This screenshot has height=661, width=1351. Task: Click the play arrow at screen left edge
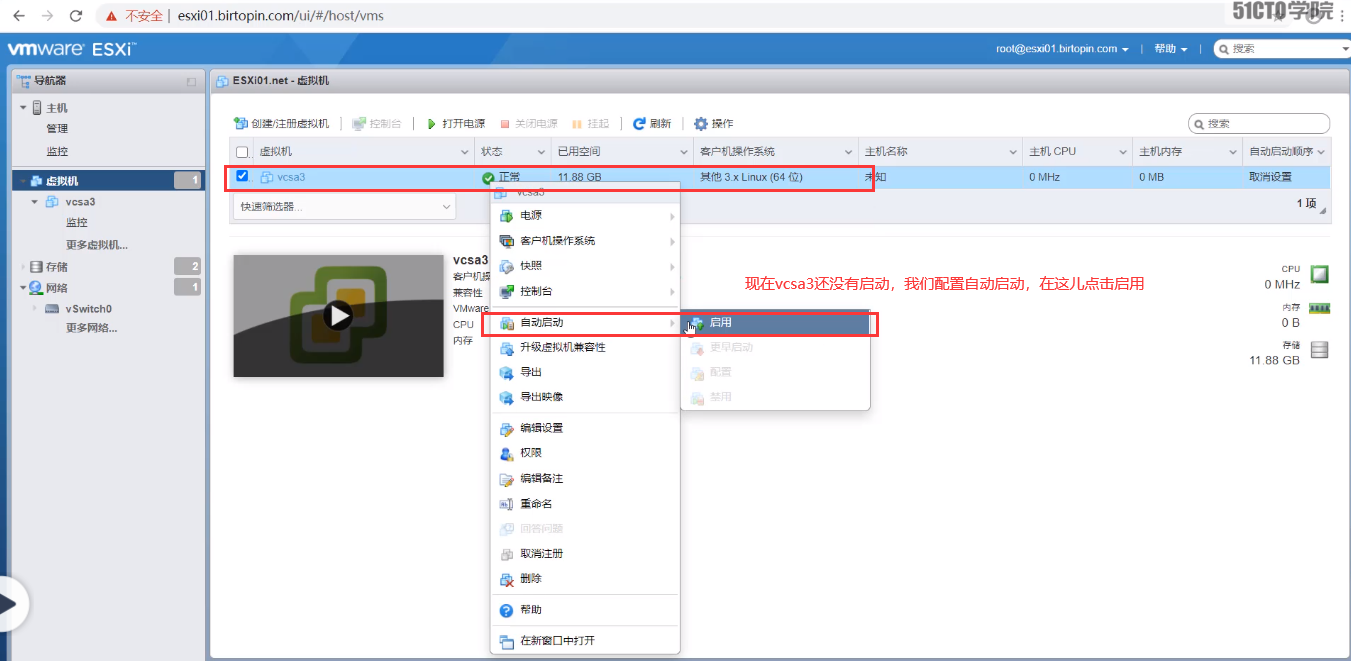point(10,604)
